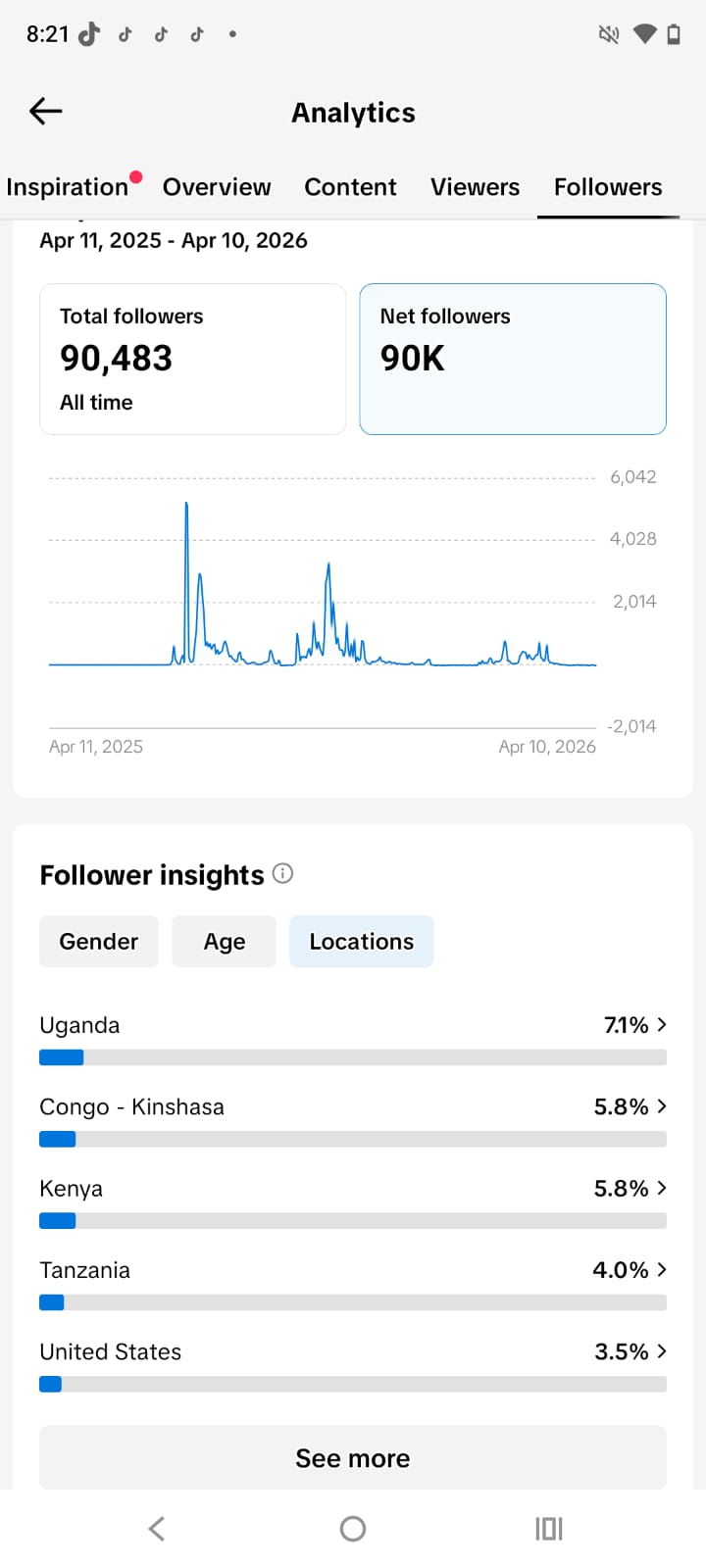Tap the back arrow in Analytics header

coord(45,112)
